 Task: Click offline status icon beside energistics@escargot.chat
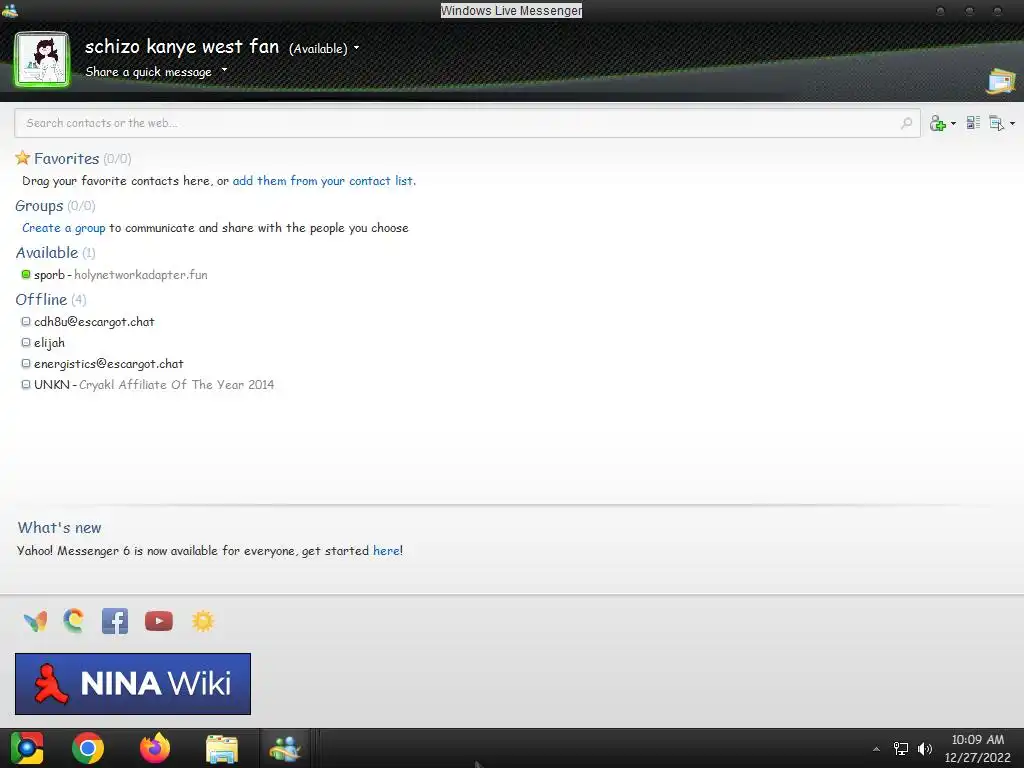26,363
